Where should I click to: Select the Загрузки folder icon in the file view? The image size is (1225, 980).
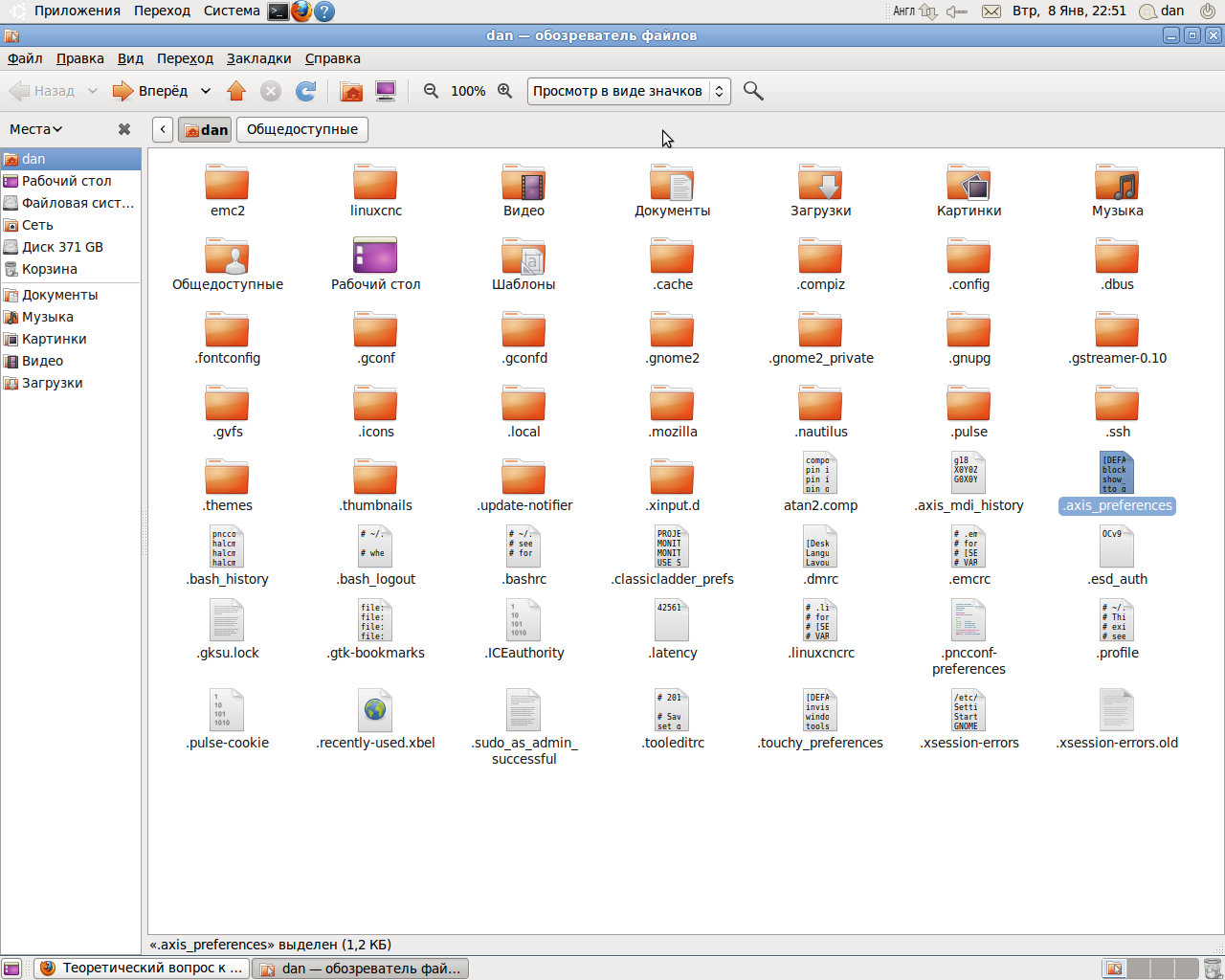point(820,190)
